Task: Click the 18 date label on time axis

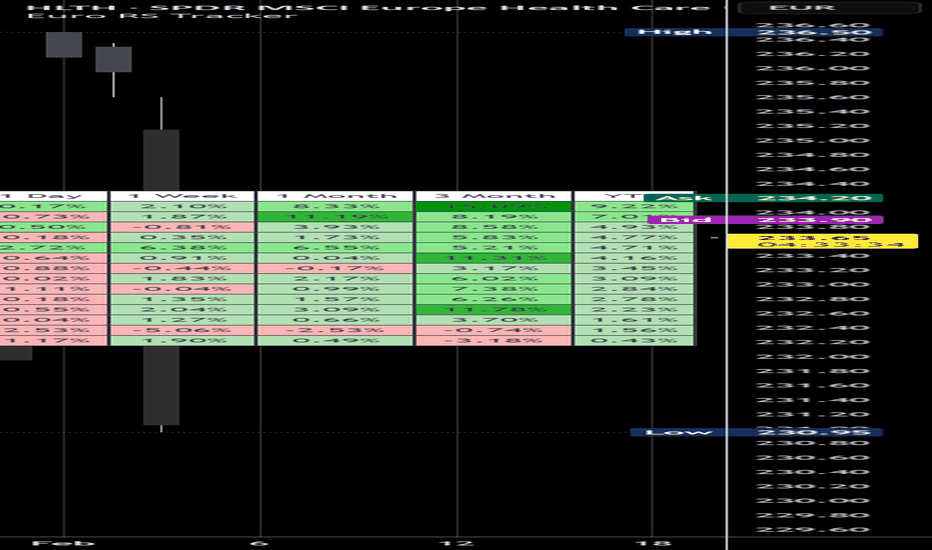Action: pyautogui.click(x=653, y=543)
